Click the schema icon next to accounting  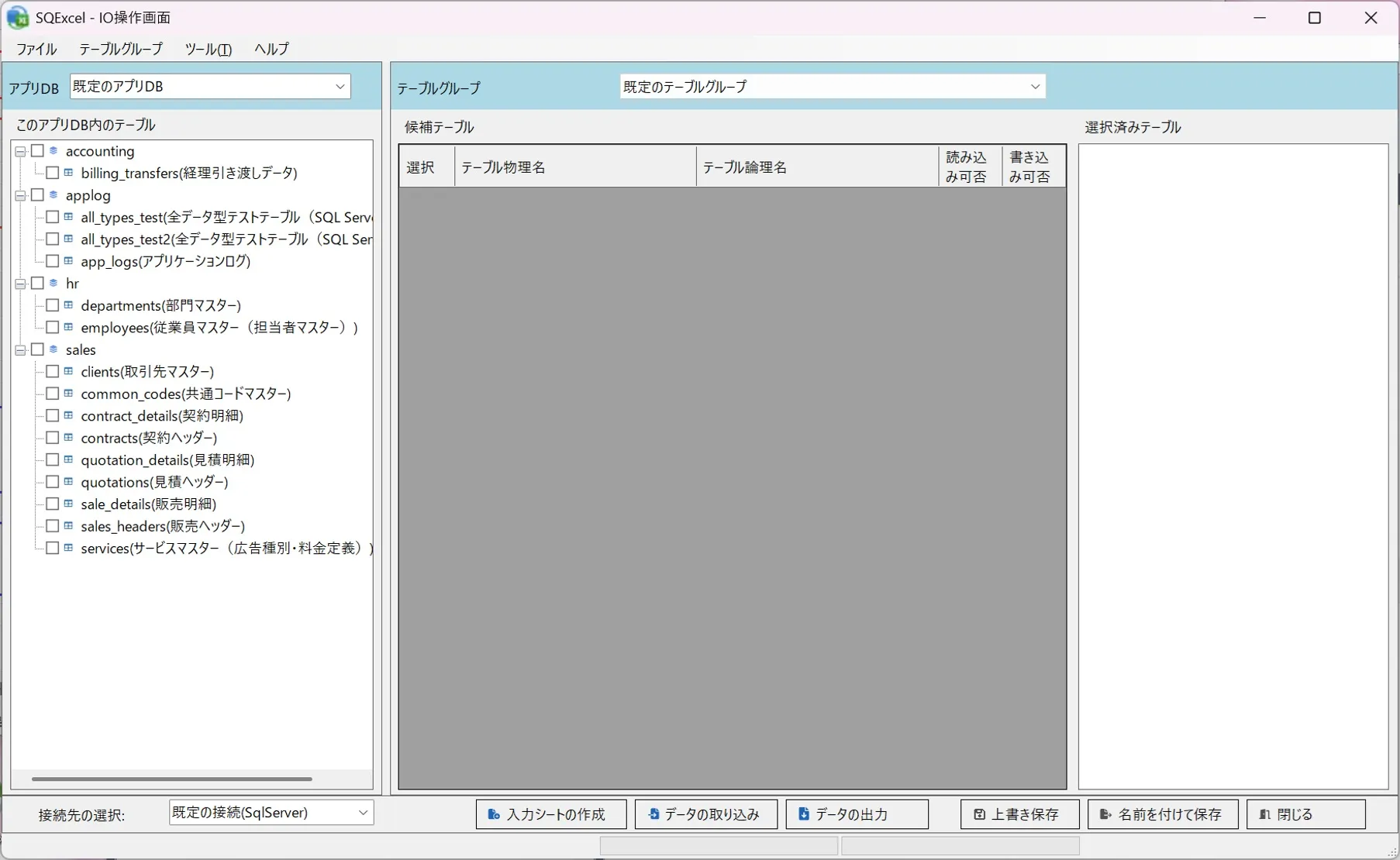coord(53,151)
